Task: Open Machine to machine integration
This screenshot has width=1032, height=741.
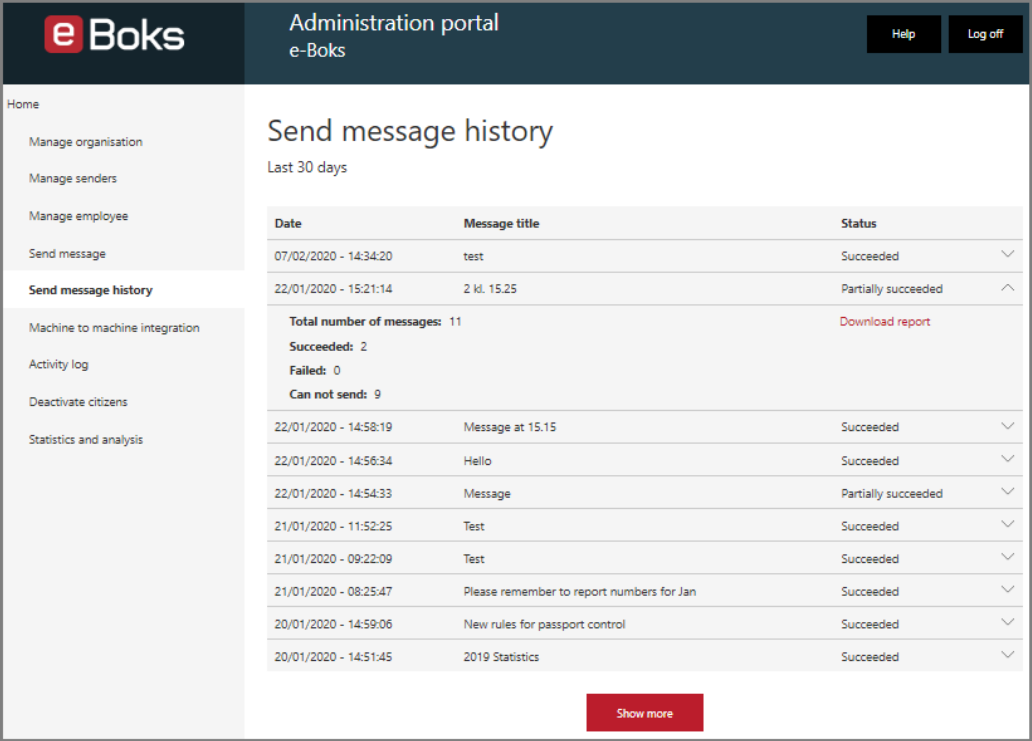Action: pyautogui.click(x=114, y=328)
